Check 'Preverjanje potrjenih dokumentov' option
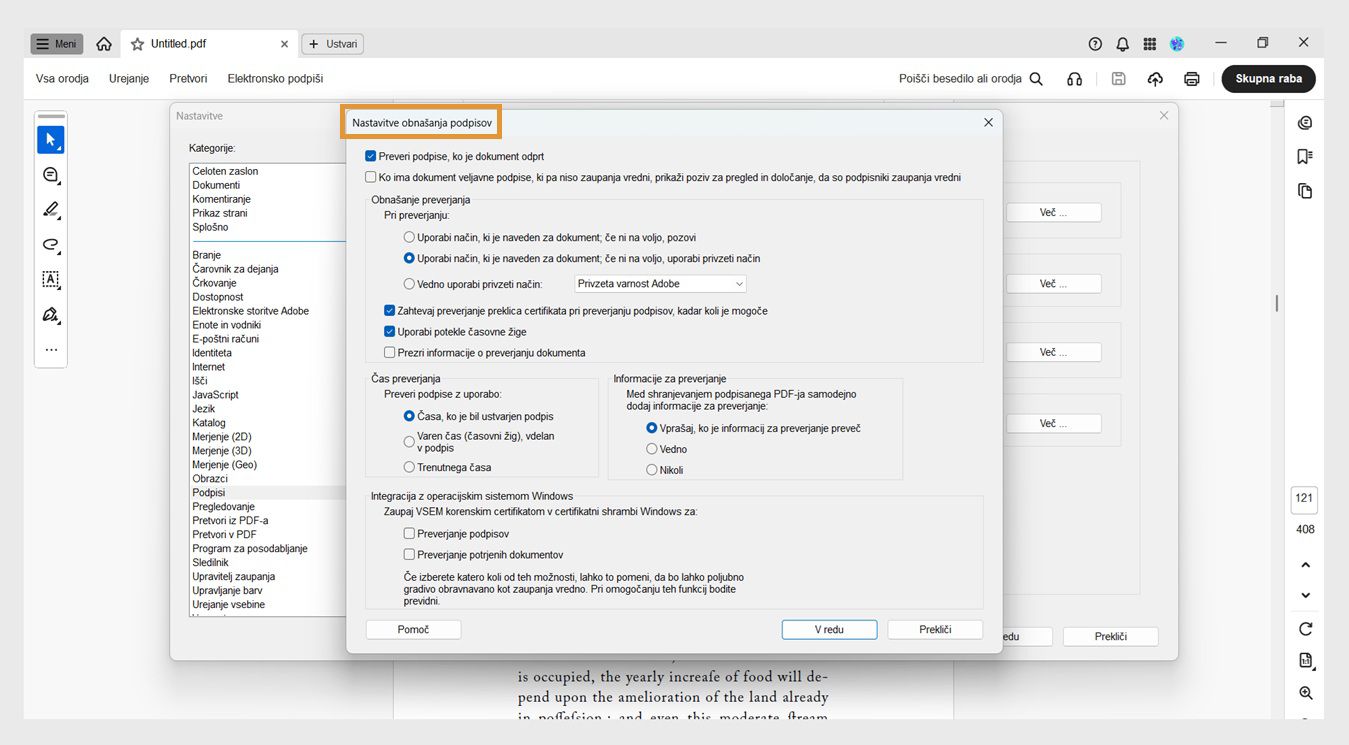The image size is (1349, 745). coord(409,555)
